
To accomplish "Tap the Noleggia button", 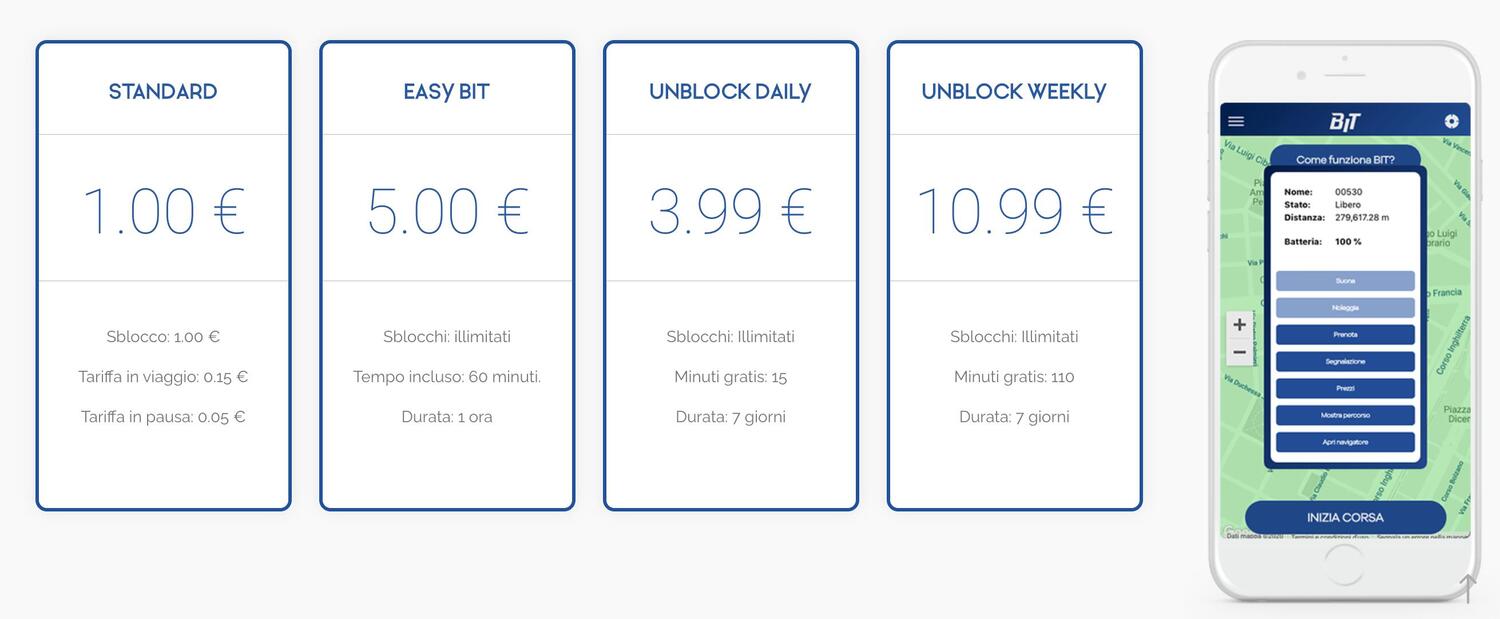I will (x=1345, y=308).
